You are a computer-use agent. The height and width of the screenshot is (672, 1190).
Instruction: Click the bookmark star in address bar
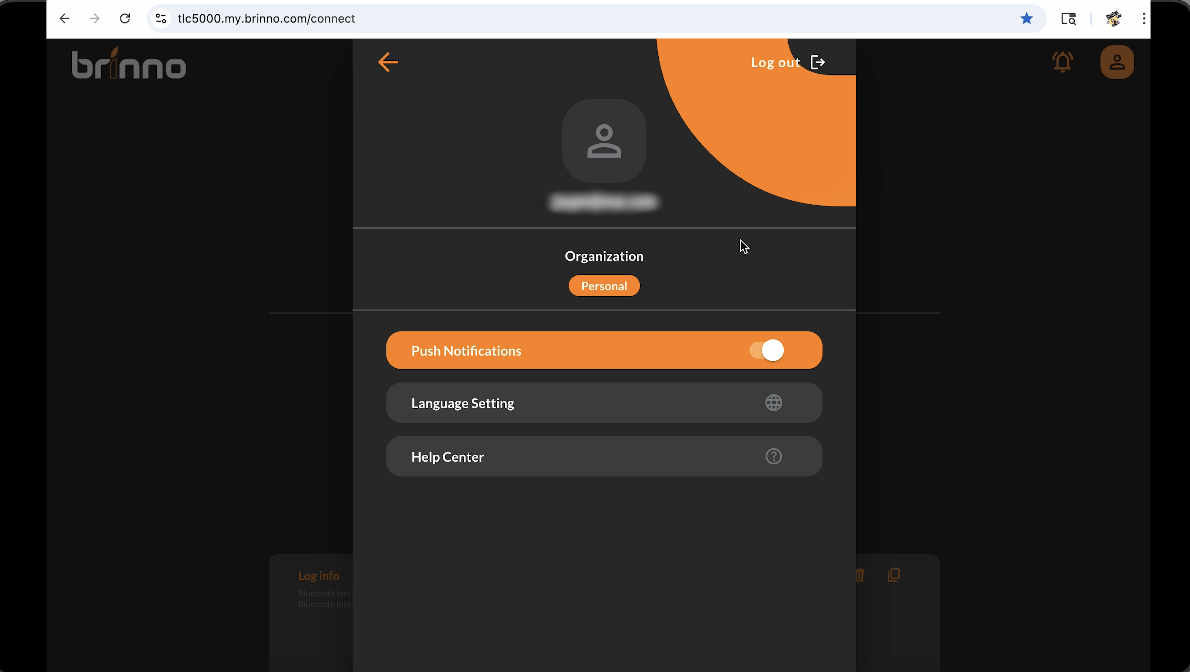tap(1026, 18)
